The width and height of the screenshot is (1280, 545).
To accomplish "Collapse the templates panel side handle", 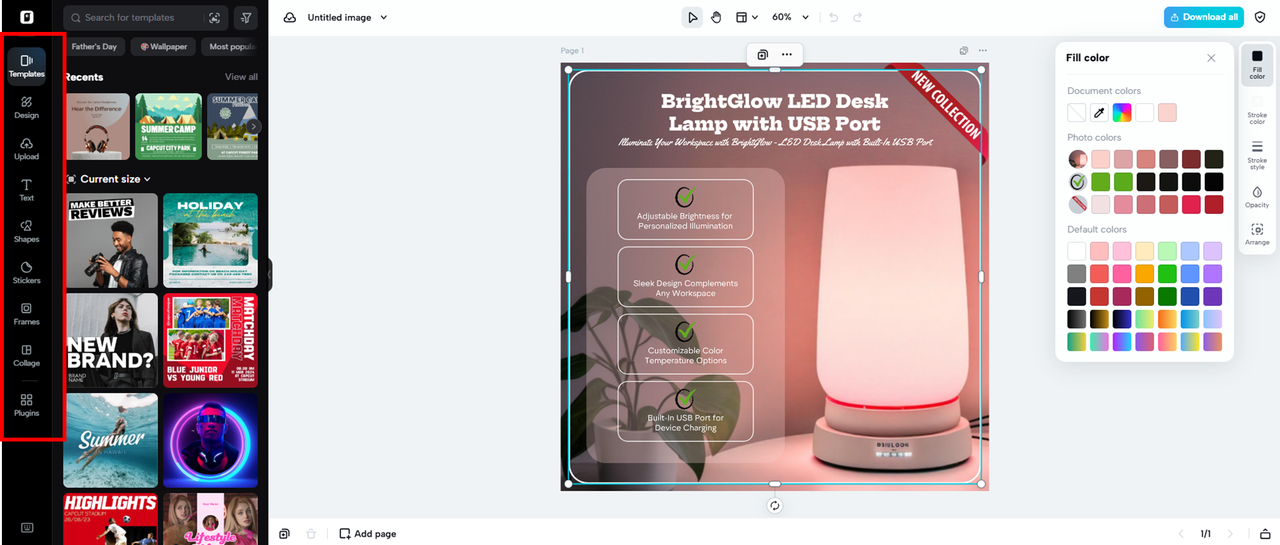I will click(269, 273).
